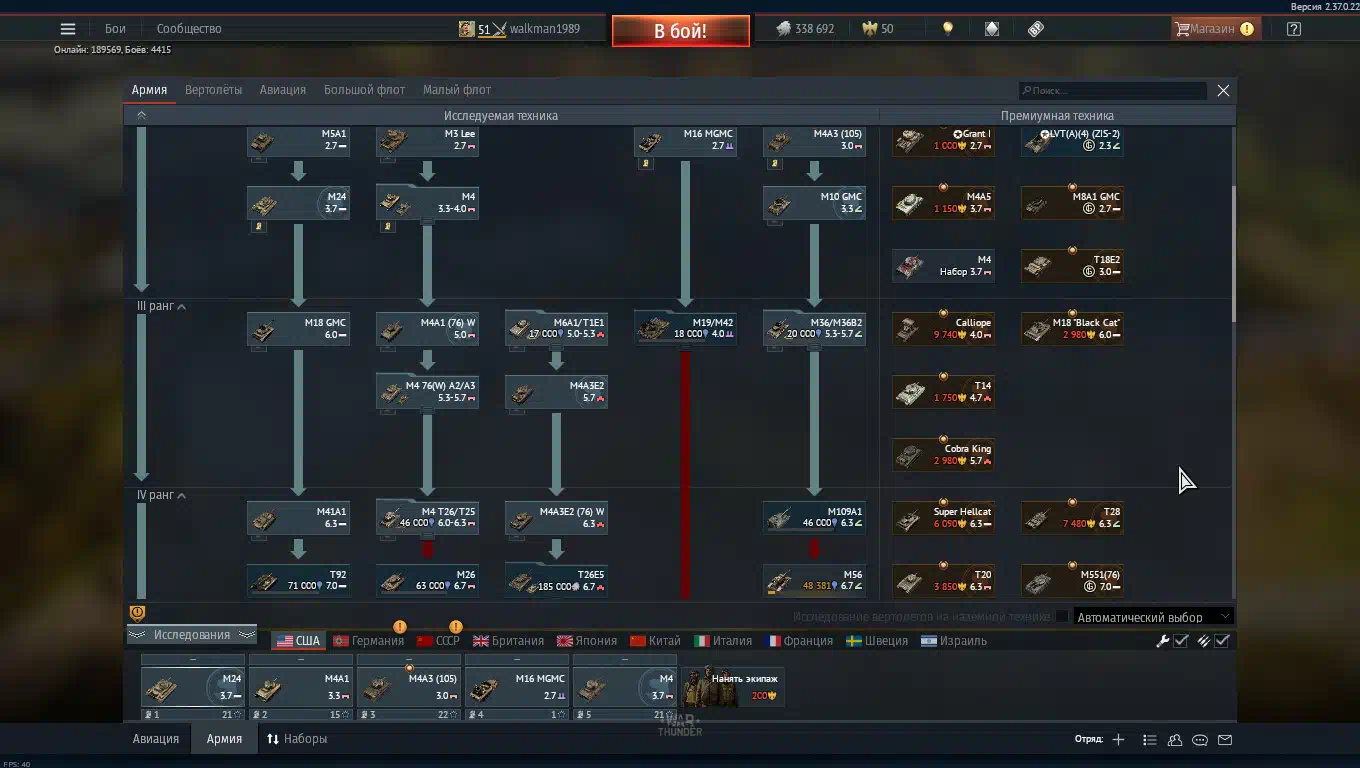Click the yellow shield alert icon
This screenshot has height=768, width=1360.
click(138, 613)
